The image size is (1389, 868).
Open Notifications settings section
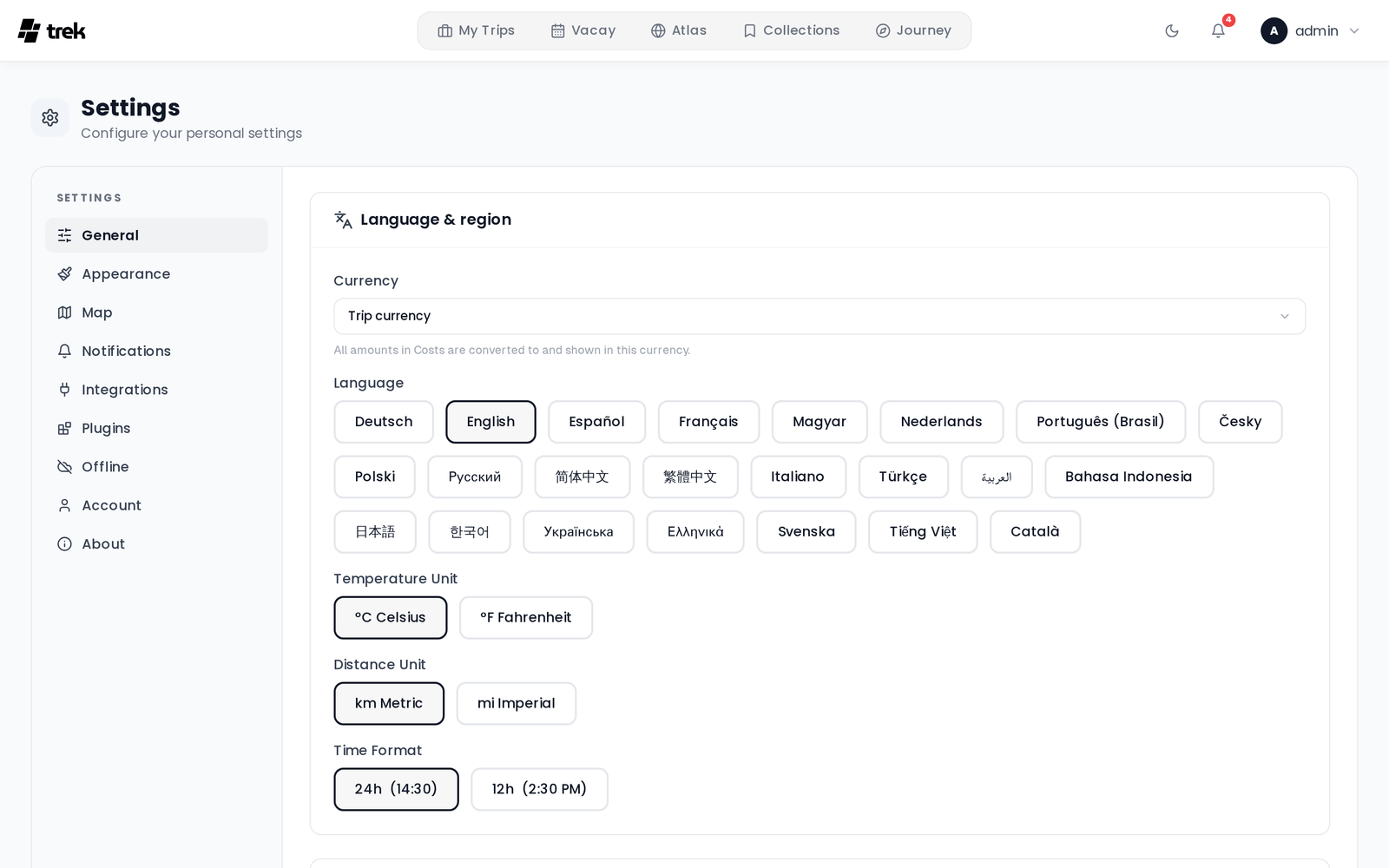point(156,352)
